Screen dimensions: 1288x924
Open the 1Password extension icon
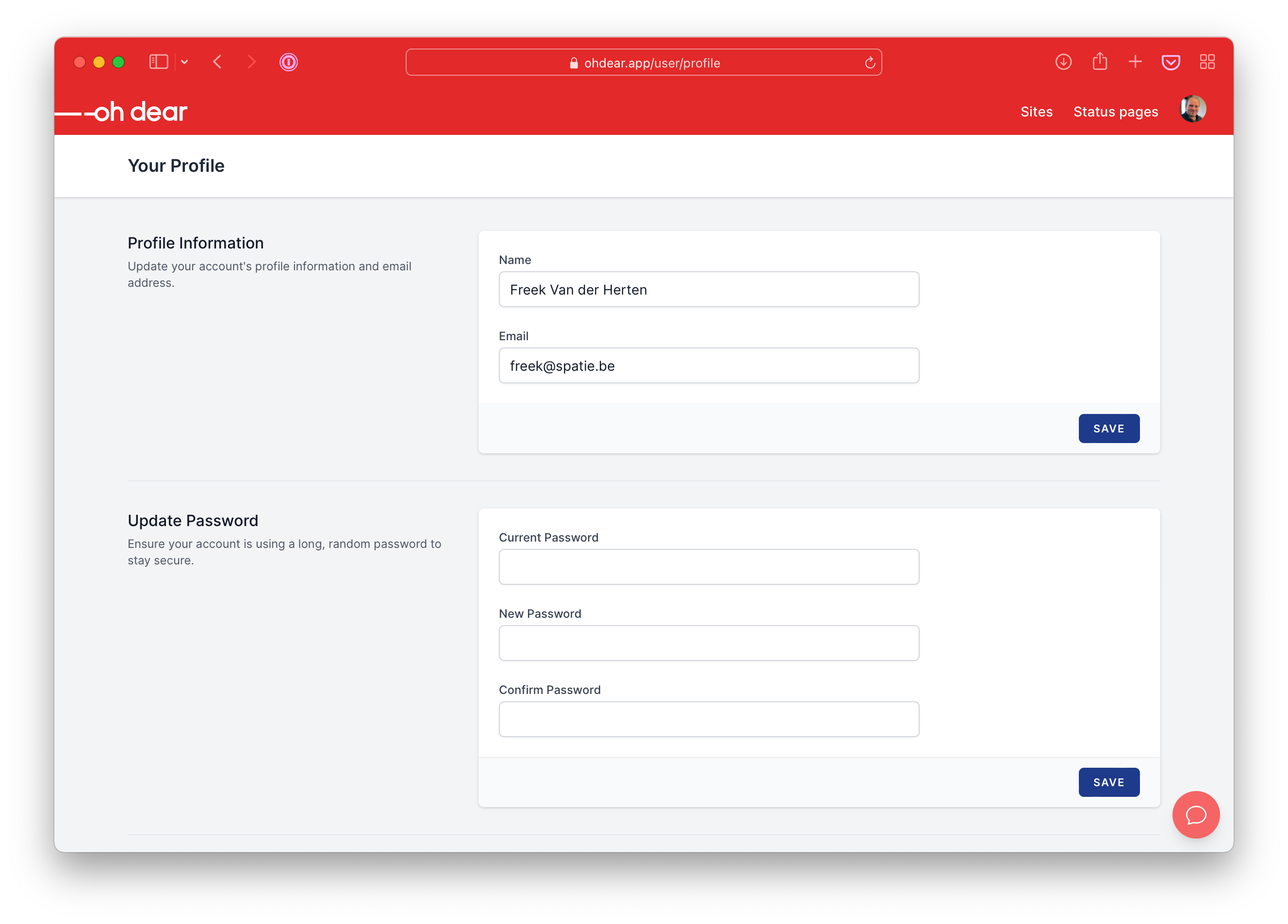coord(288,62)
